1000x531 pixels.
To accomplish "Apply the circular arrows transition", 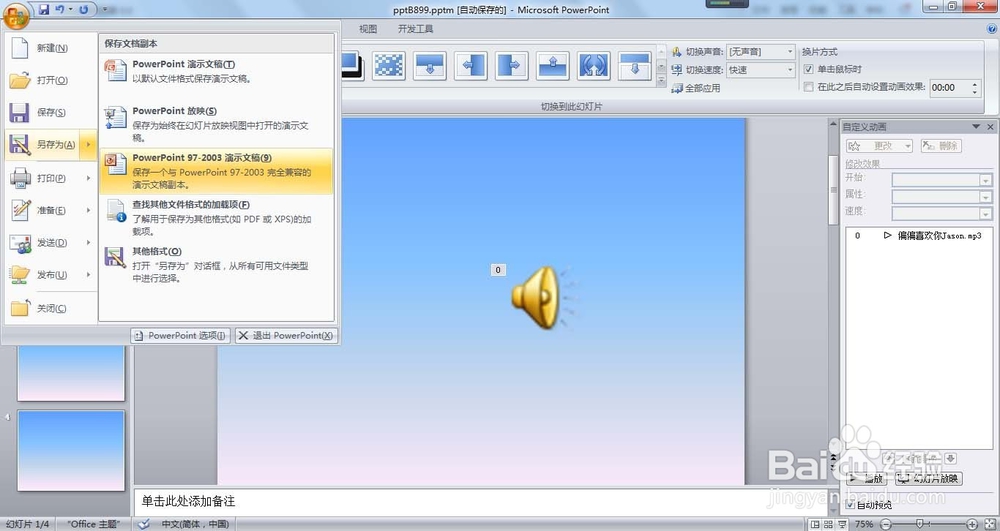I will tap(593, 65).
